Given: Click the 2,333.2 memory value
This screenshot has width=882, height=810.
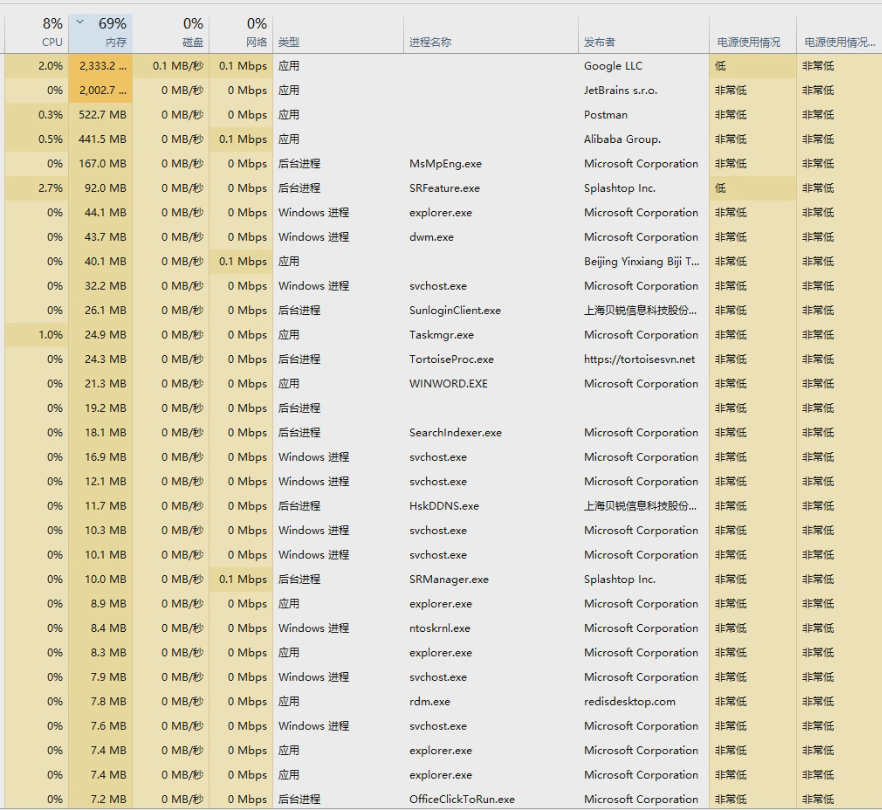Looking at the screenshot, I should point(103,66).
